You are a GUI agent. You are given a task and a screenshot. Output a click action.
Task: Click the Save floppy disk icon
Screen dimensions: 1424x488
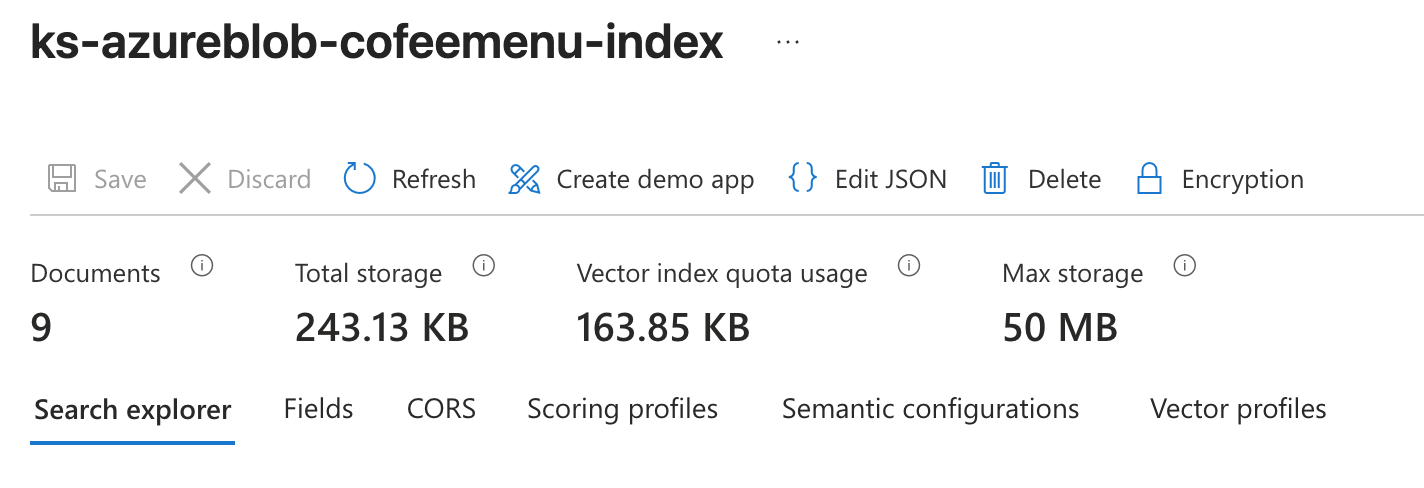coord(62,179)
